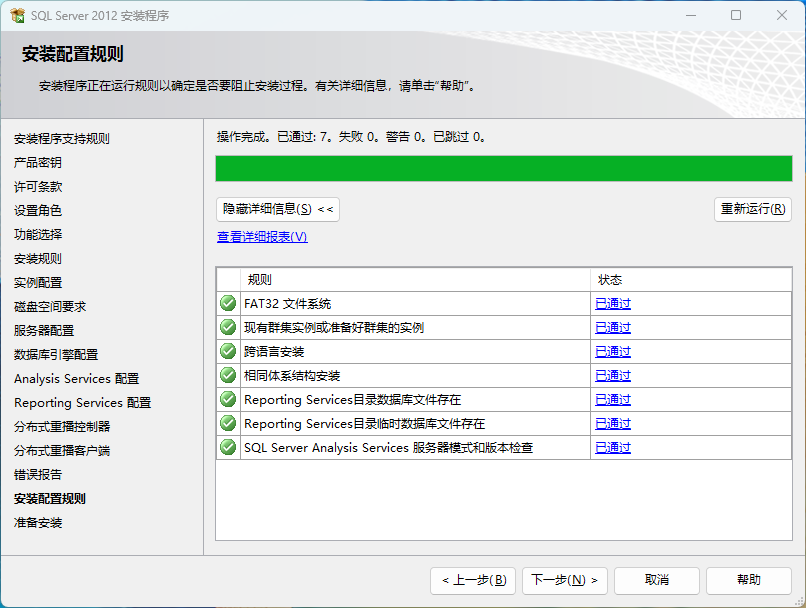
Task: Click rule text Reporting Services目录临时数据库文件存在
Action: [364, 423]
